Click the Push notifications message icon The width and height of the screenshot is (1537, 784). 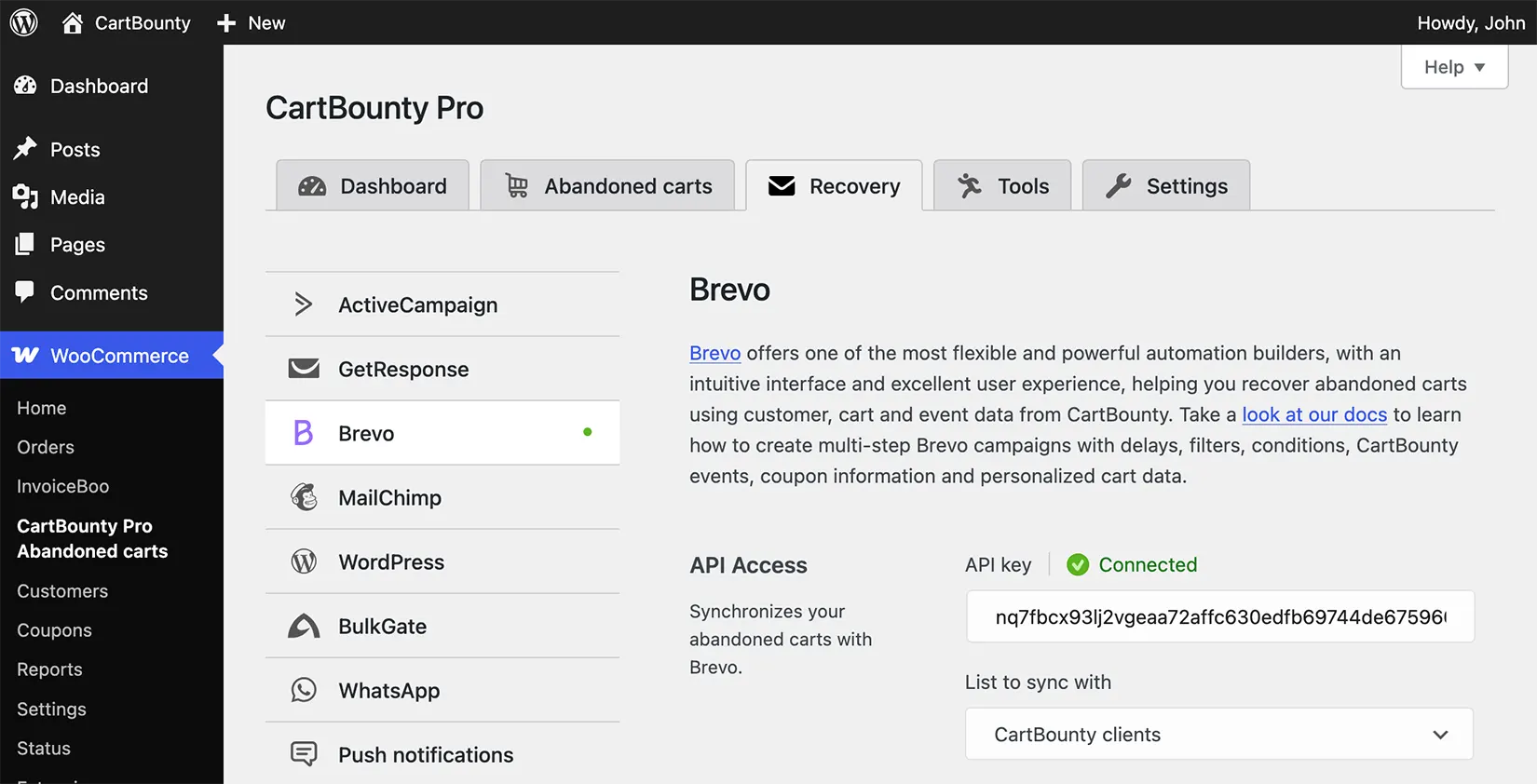304,754
